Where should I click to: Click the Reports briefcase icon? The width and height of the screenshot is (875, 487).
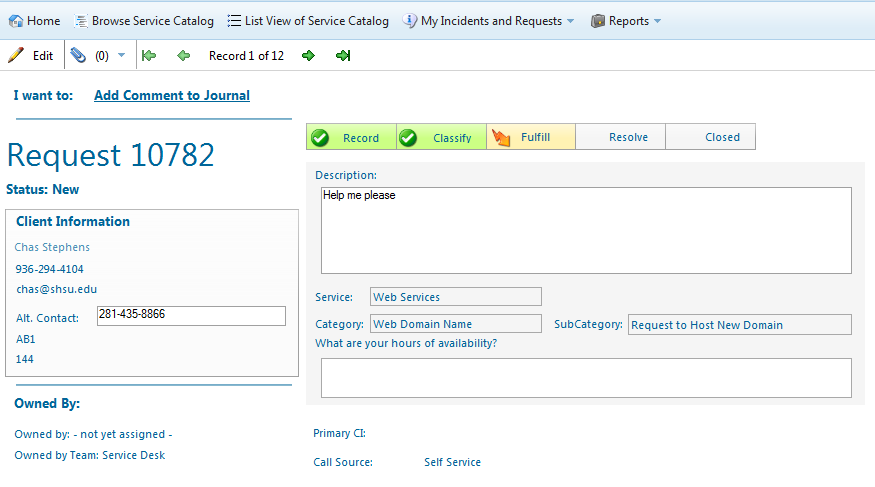tap(598, 21)
